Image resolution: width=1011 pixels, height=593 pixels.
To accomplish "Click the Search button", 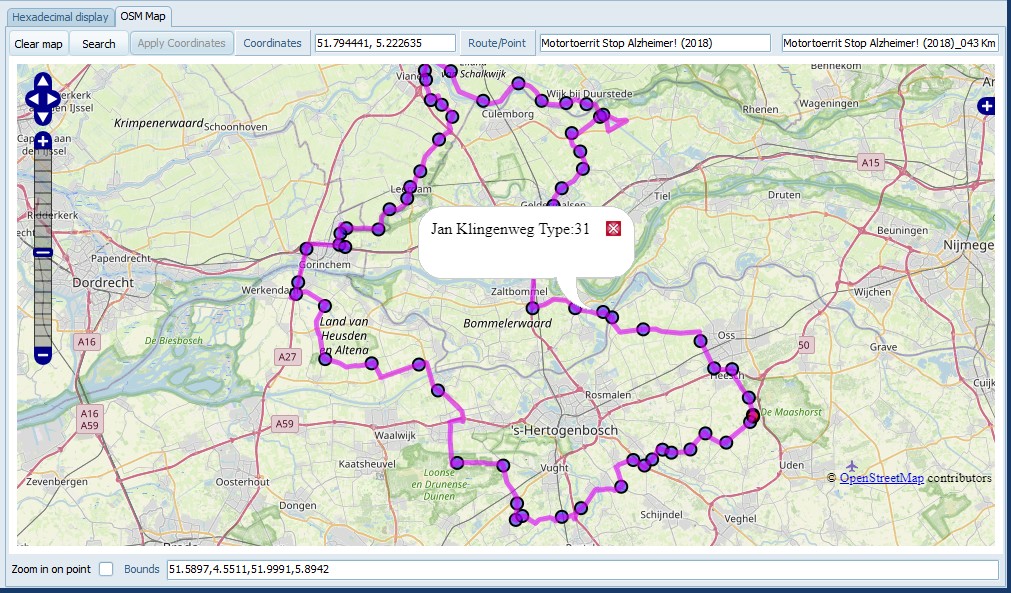I will point(99,43).
